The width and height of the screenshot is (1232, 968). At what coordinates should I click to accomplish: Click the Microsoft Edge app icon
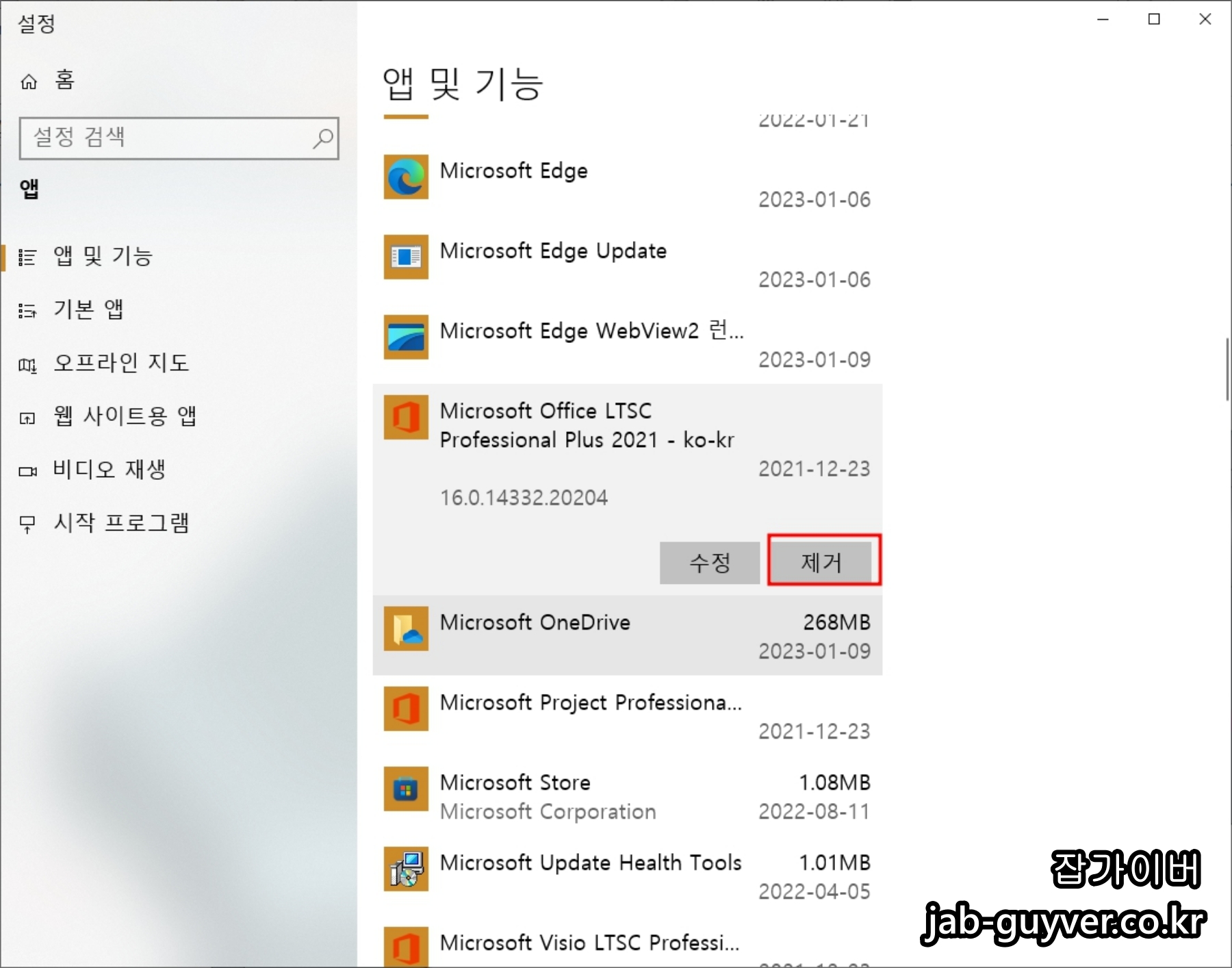click(x=406, y=177)
